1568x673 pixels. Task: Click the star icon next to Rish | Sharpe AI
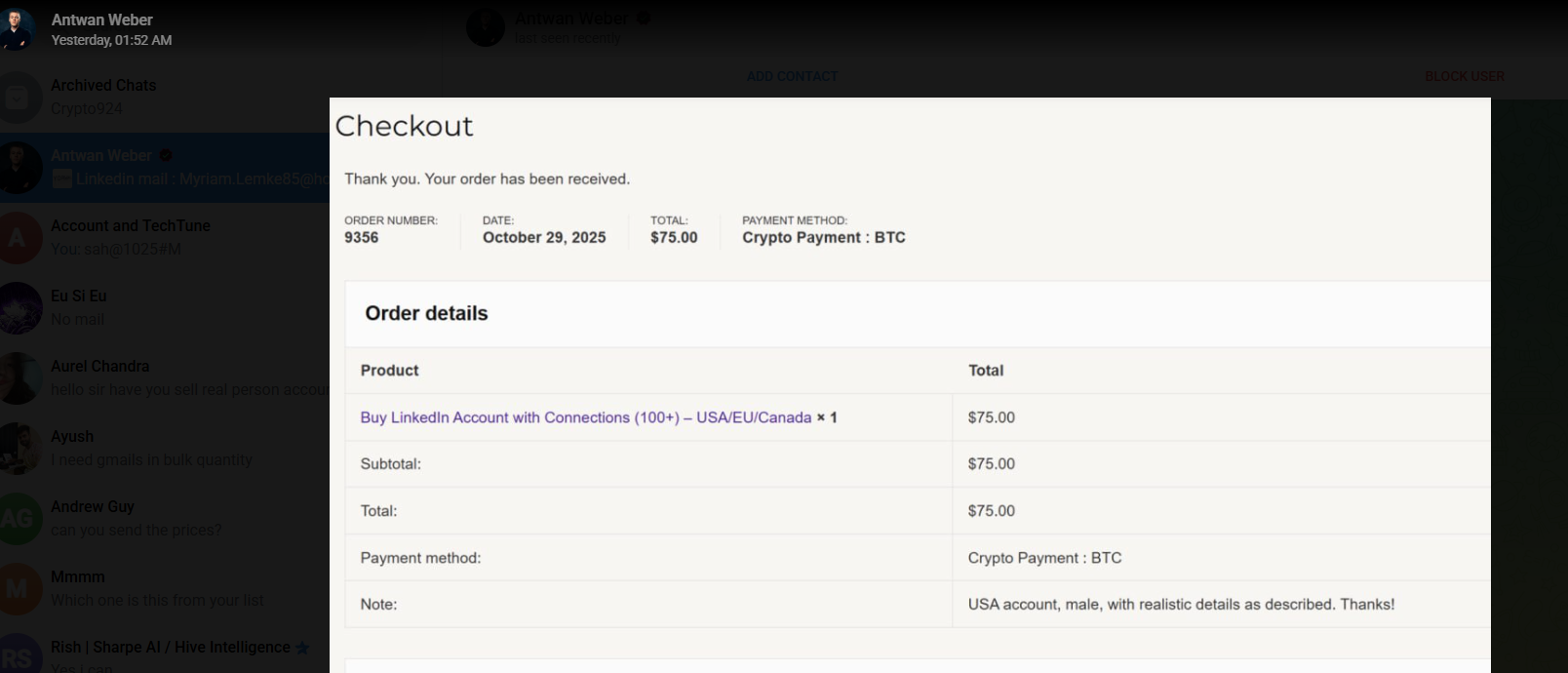tap(302, 648)
